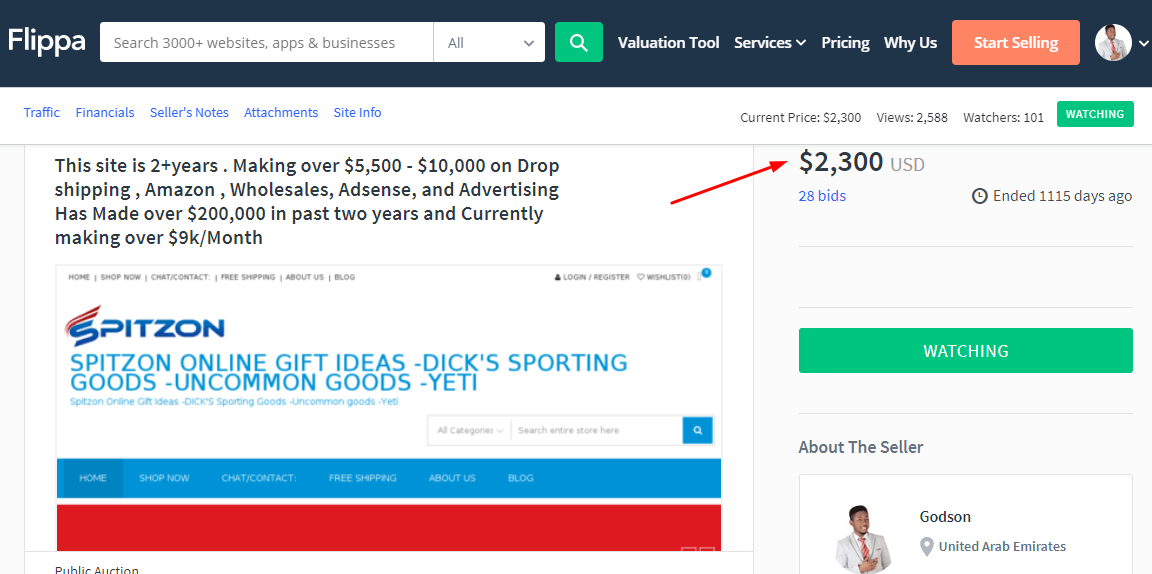The height and width of the screenshot is (574, 1152).
Task: Click FREE SHIPPING in Spitzon blue navigation bar
Action: pos(362,478)
